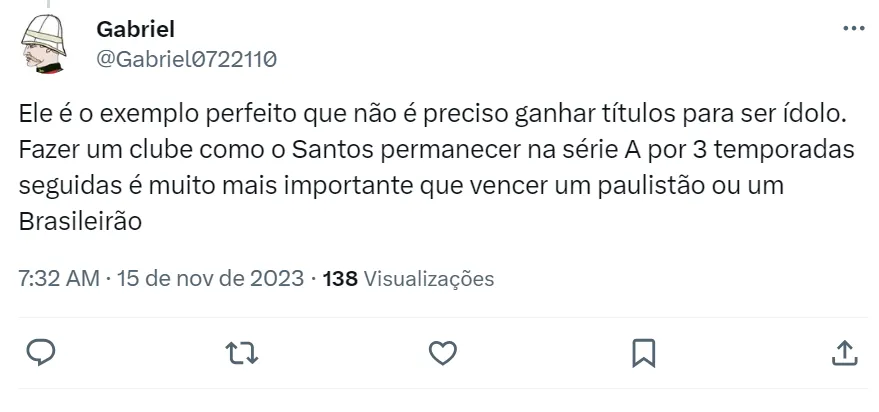Screen dimensions: 879x412
Task: Click the reply speech bubble icon
Action: click(39, 352)
